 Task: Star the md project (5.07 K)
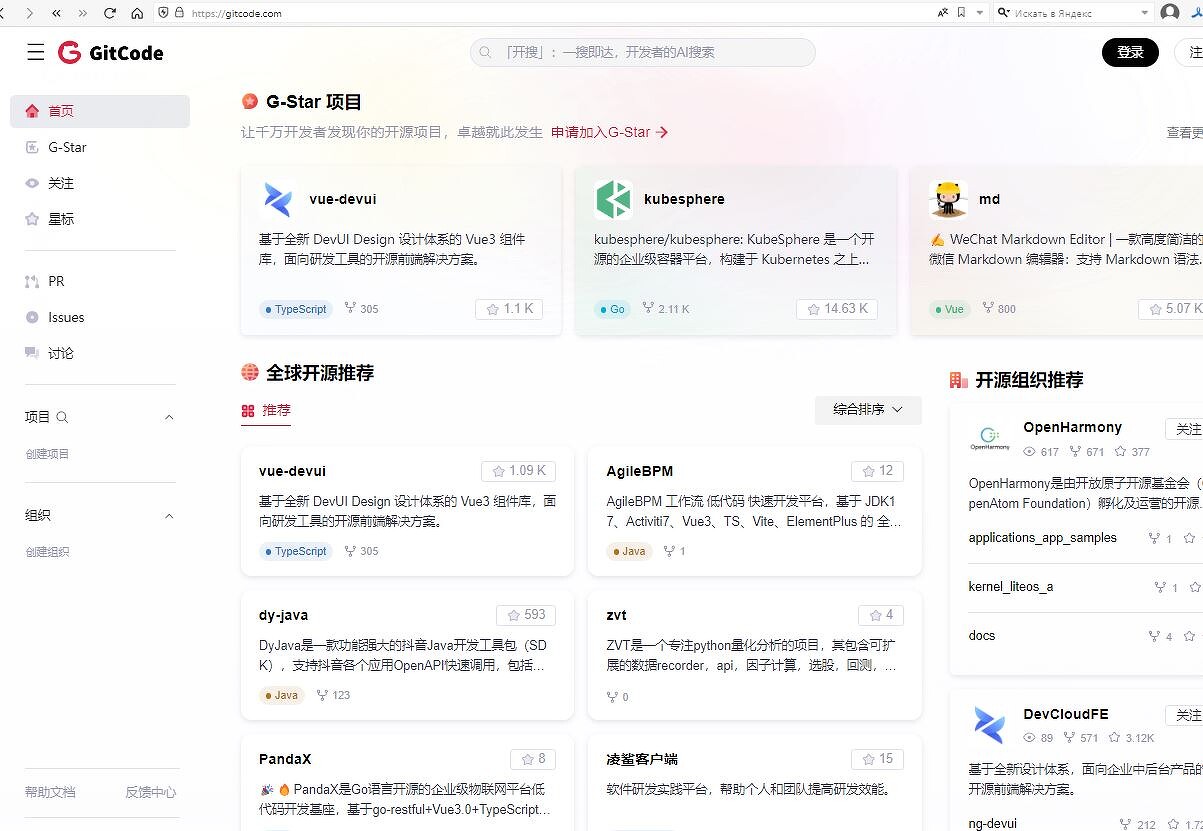1171,309
